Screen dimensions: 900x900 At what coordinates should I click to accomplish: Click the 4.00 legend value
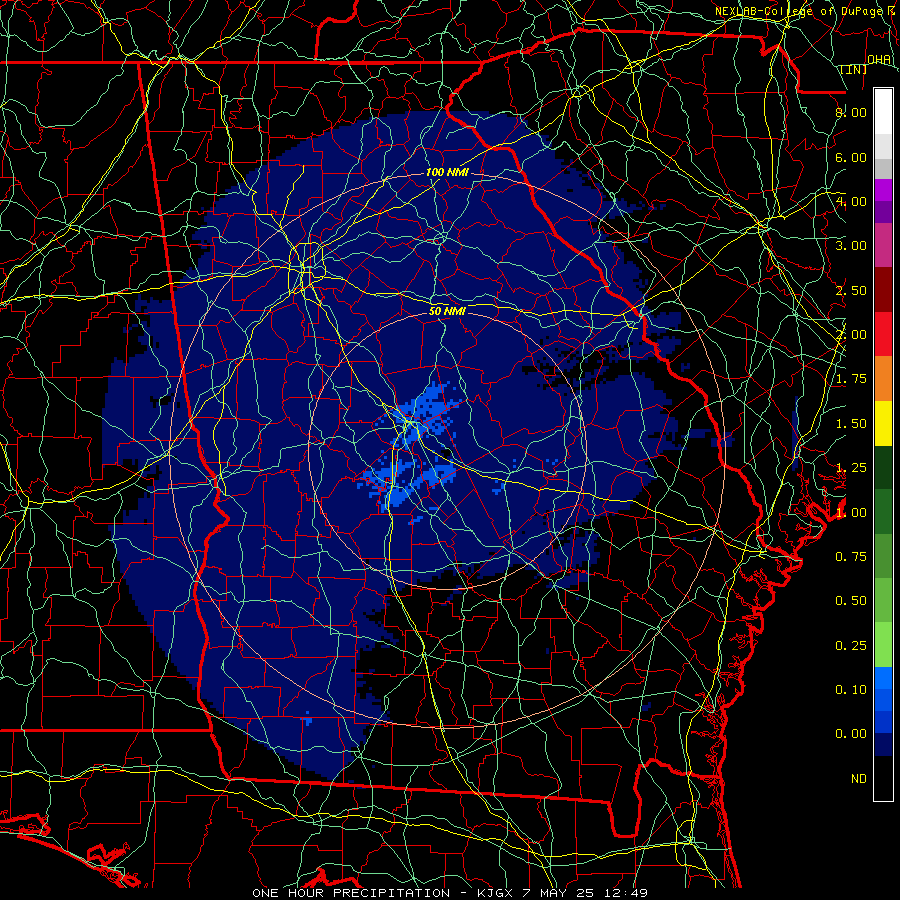coord(851,201)
